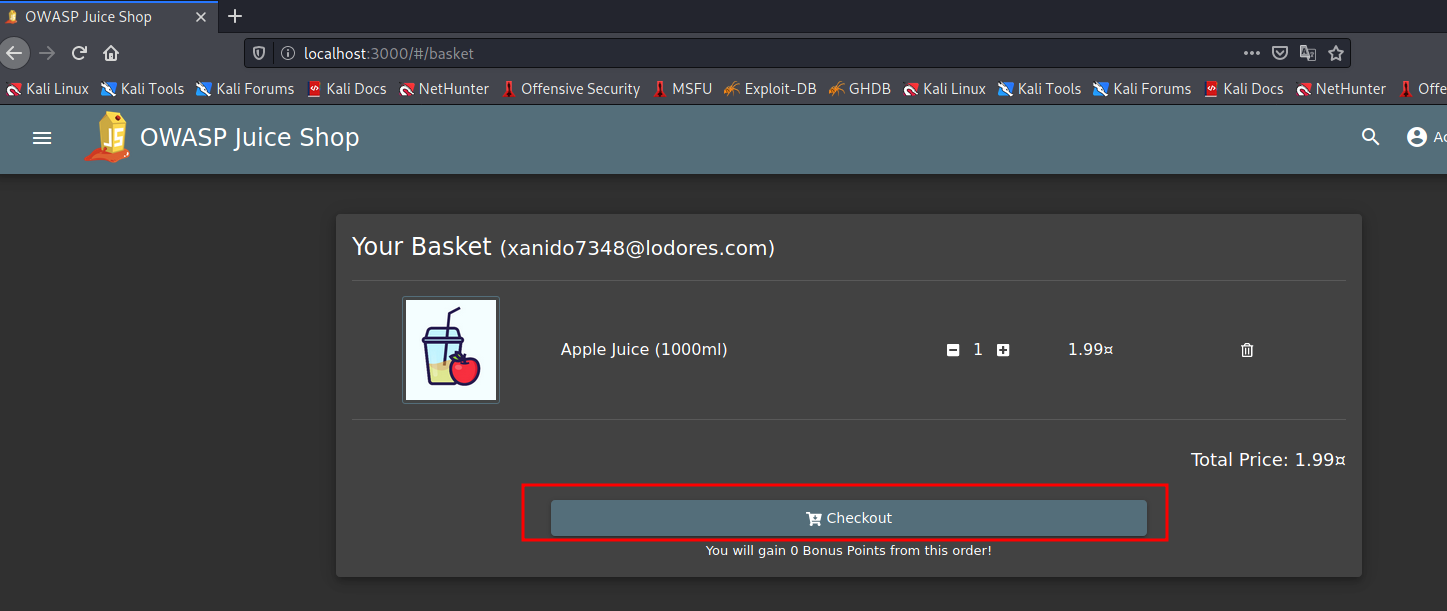
Task: Open the Juice Shop hamburger side menu
Action: coord(42,138)
